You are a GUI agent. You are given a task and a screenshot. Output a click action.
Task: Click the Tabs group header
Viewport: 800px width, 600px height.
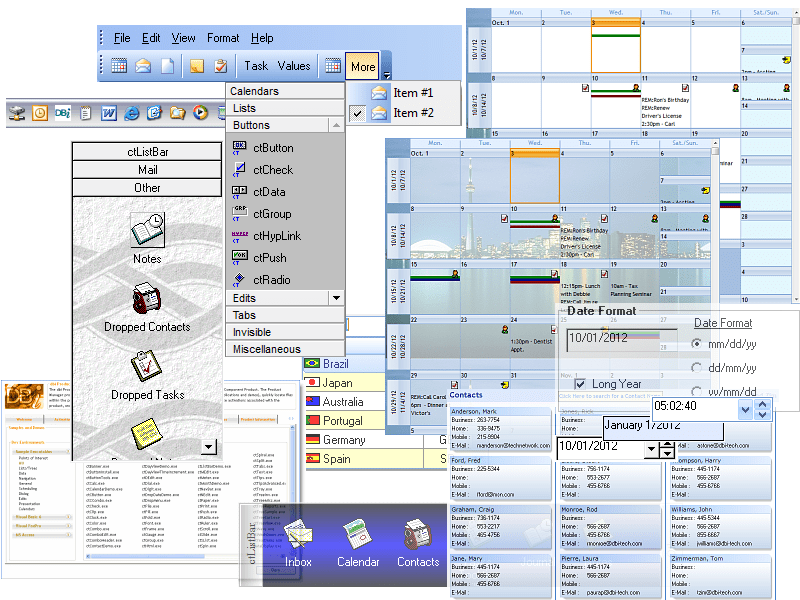coord(285,315)
